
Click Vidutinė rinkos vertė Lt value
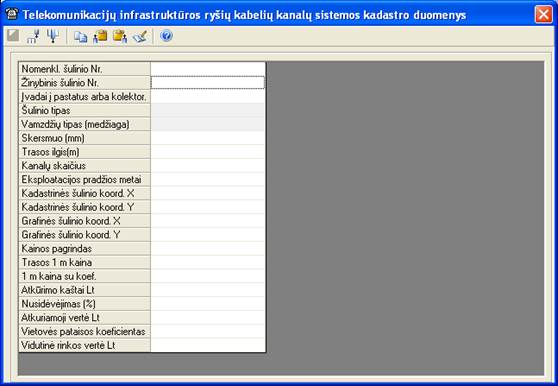pyautogui.click(x=207, y=345)
